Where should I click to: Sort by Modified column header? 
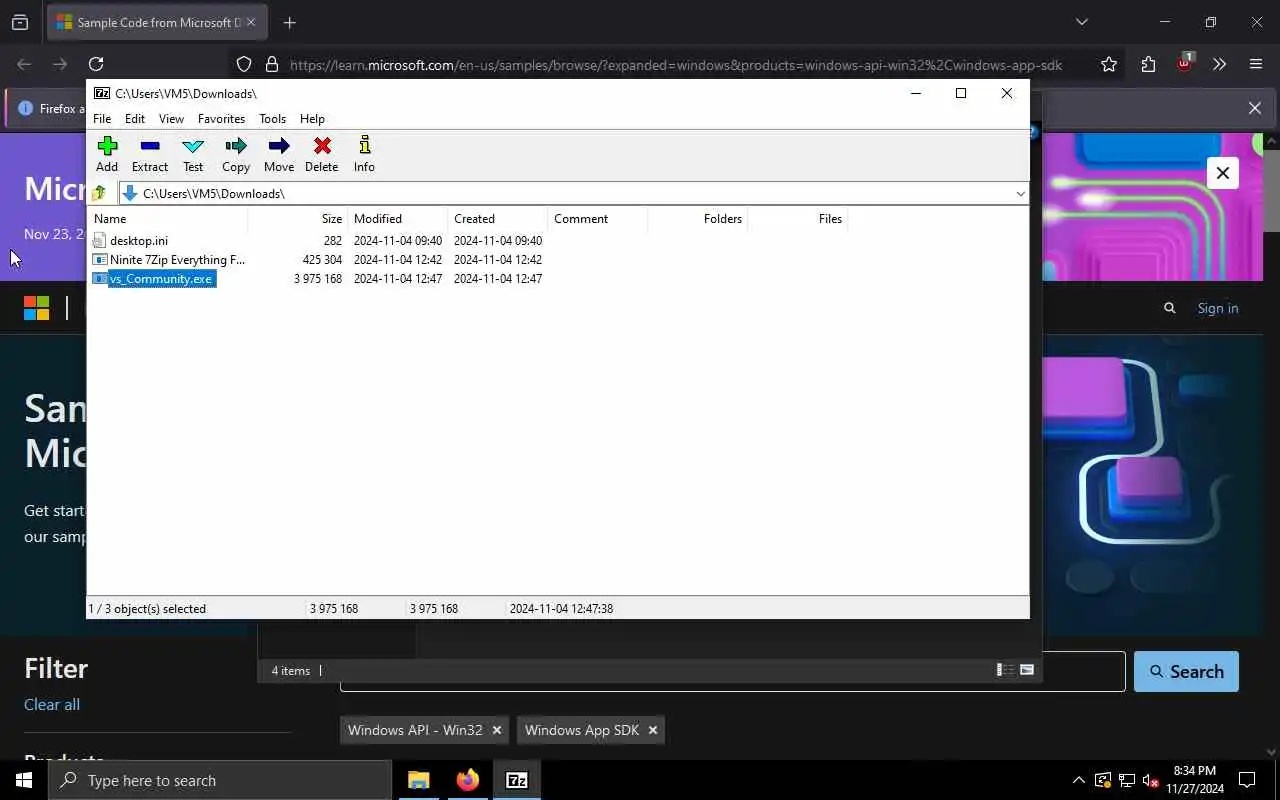coord(397,219)
